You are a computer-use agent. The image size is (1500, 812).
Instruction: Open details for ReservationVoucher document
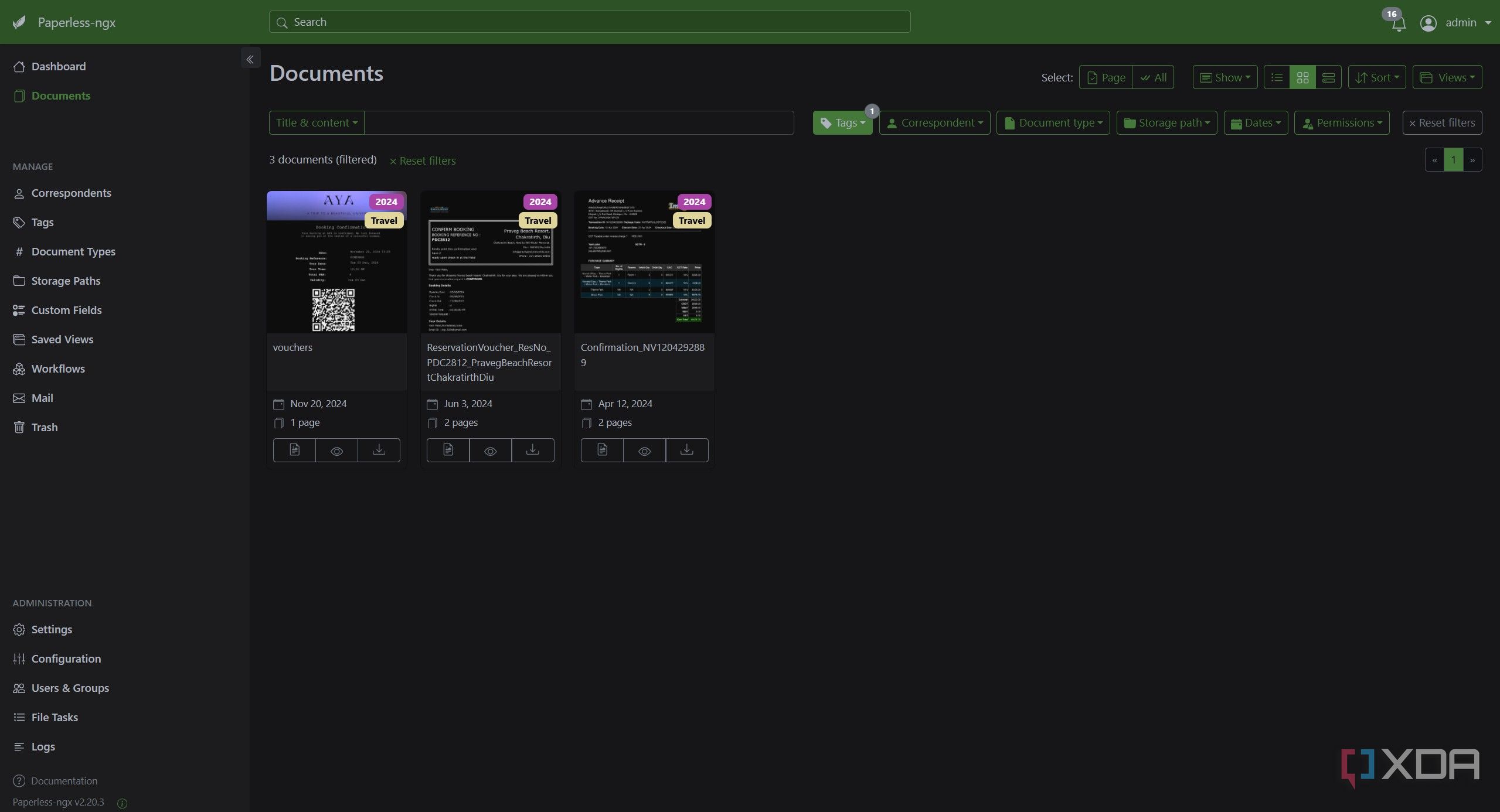click(448, 450)
